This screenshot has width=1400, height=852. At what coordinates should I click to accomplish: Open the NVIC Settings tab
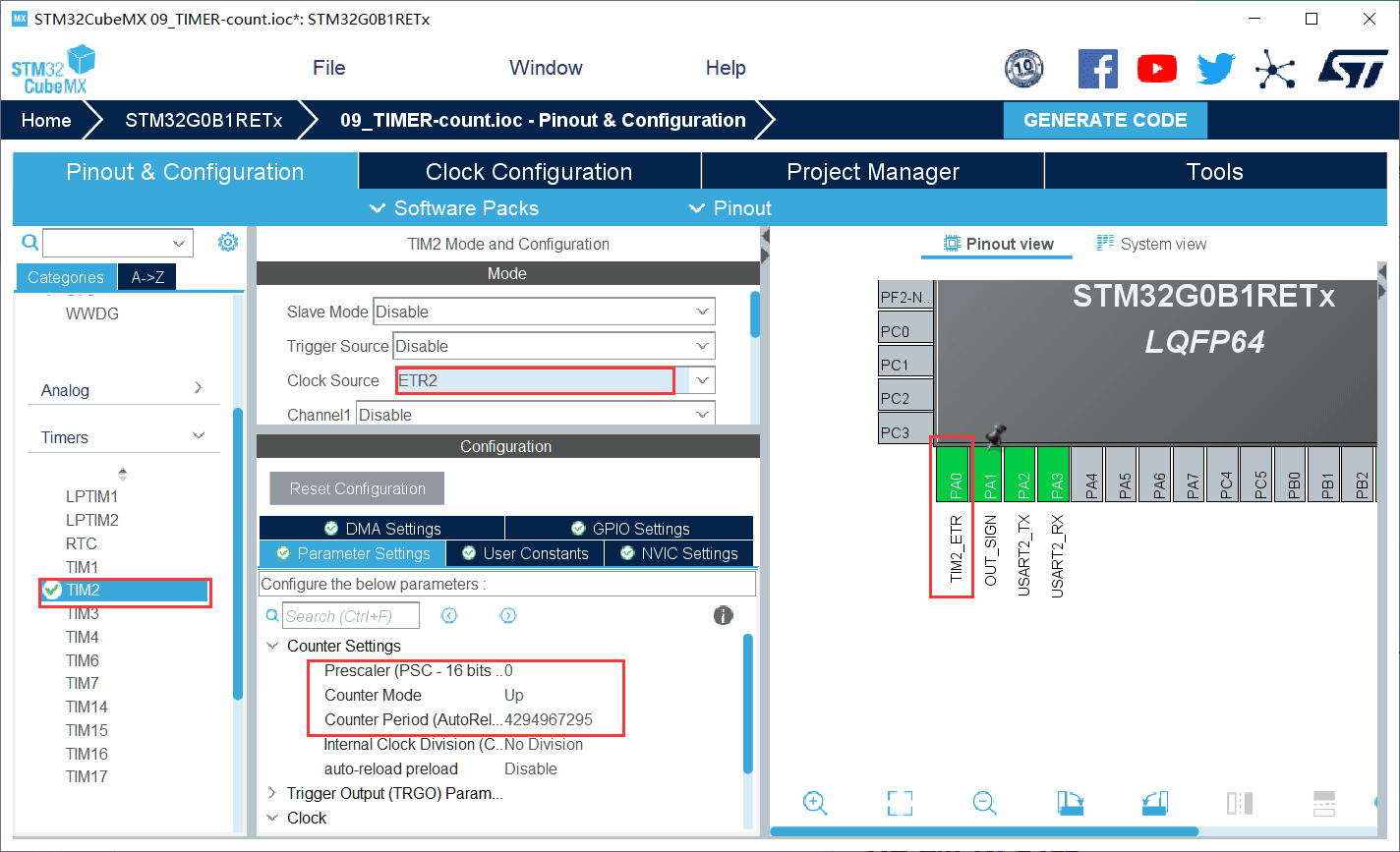point(678,553)
